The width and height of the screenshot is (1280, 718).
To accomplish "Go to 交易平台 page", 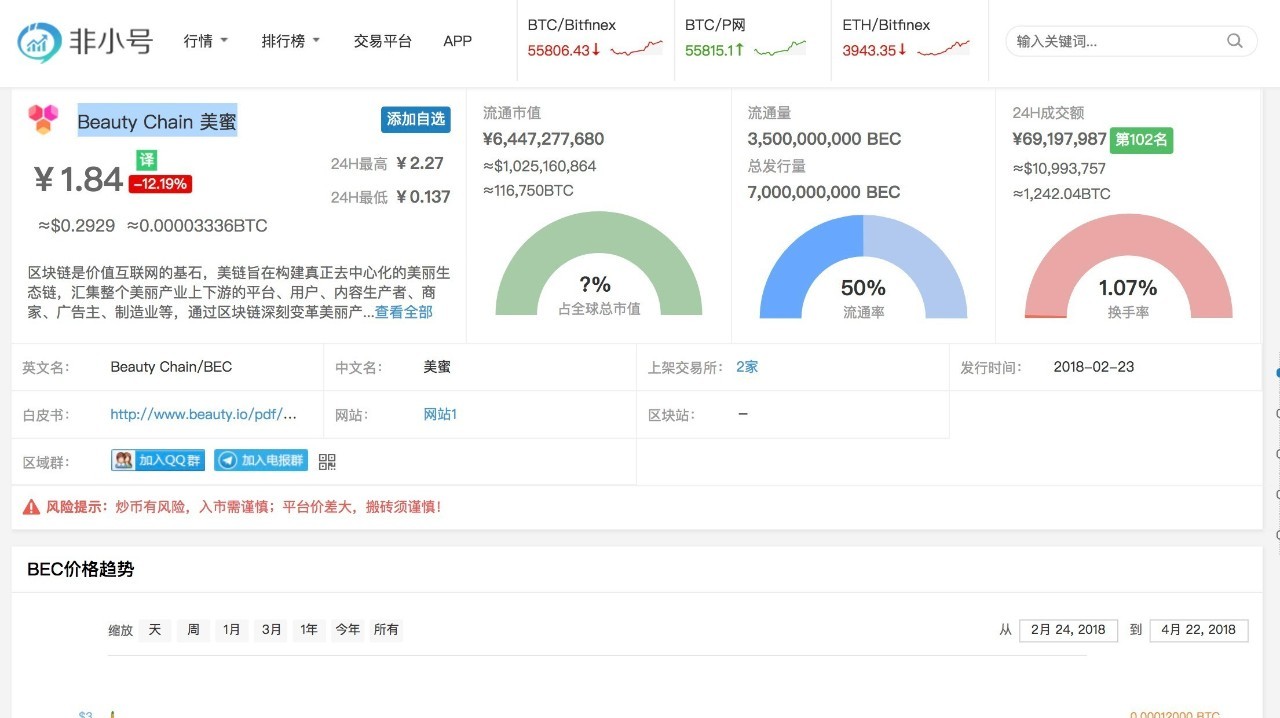I will pyautogui.click(x=383, y=41).
